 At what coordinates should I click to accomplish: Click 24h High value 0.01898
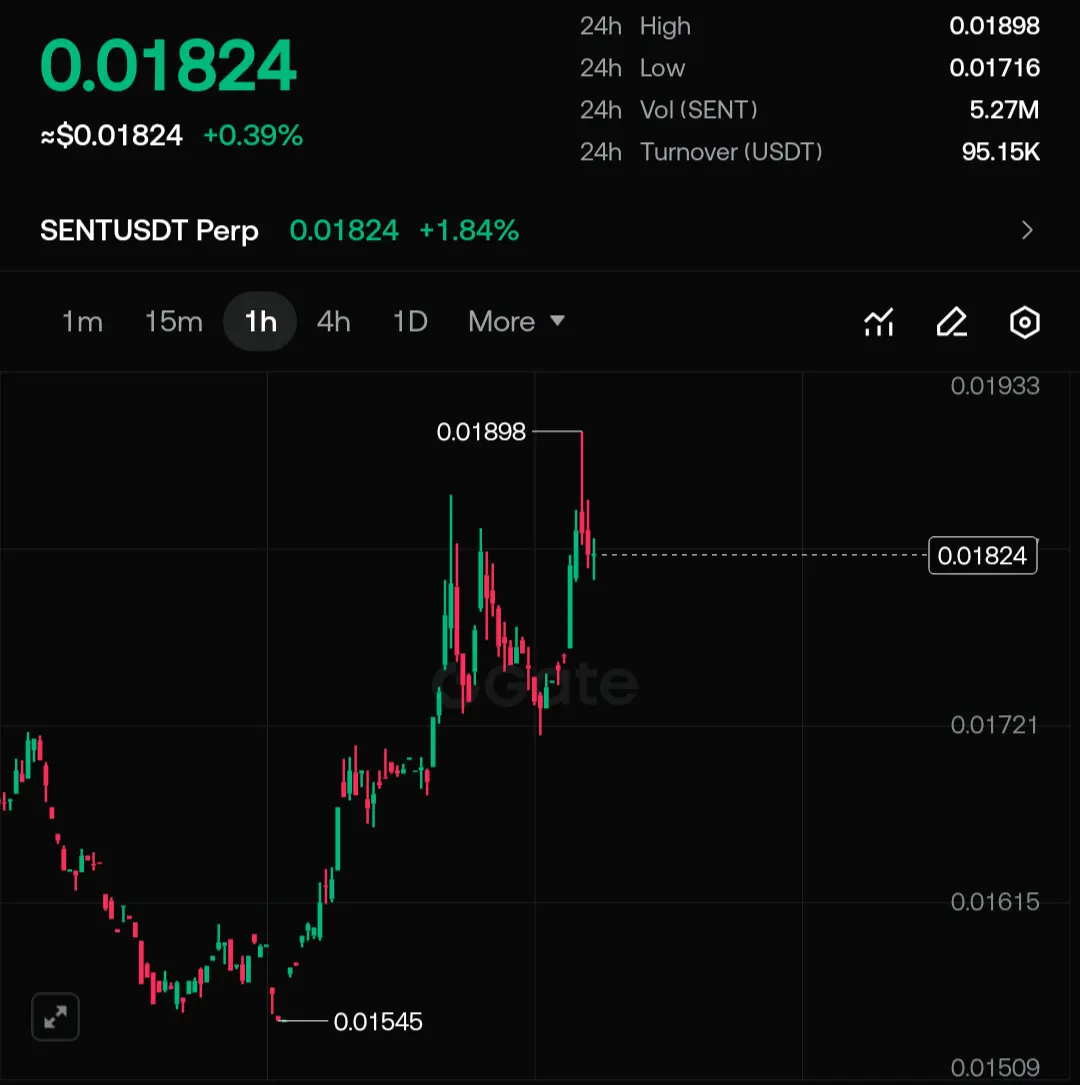coord(994,26)
